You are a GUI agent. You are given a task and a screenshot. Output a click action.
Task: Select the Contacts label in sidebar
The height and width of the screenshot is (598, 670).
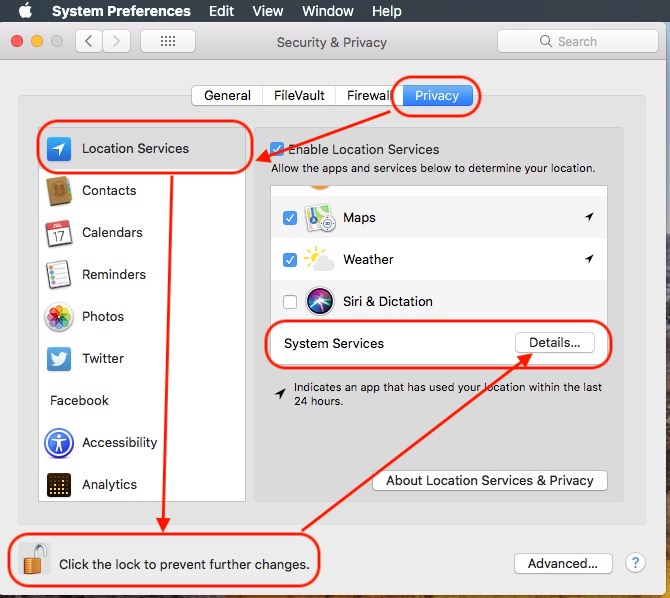109,191
